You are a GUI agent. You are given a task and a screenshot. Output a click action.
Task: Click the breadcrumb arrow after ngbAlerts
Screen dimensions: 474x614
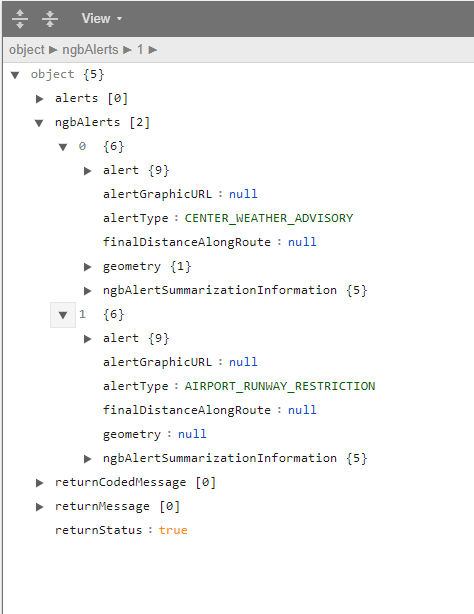(127, 50)
